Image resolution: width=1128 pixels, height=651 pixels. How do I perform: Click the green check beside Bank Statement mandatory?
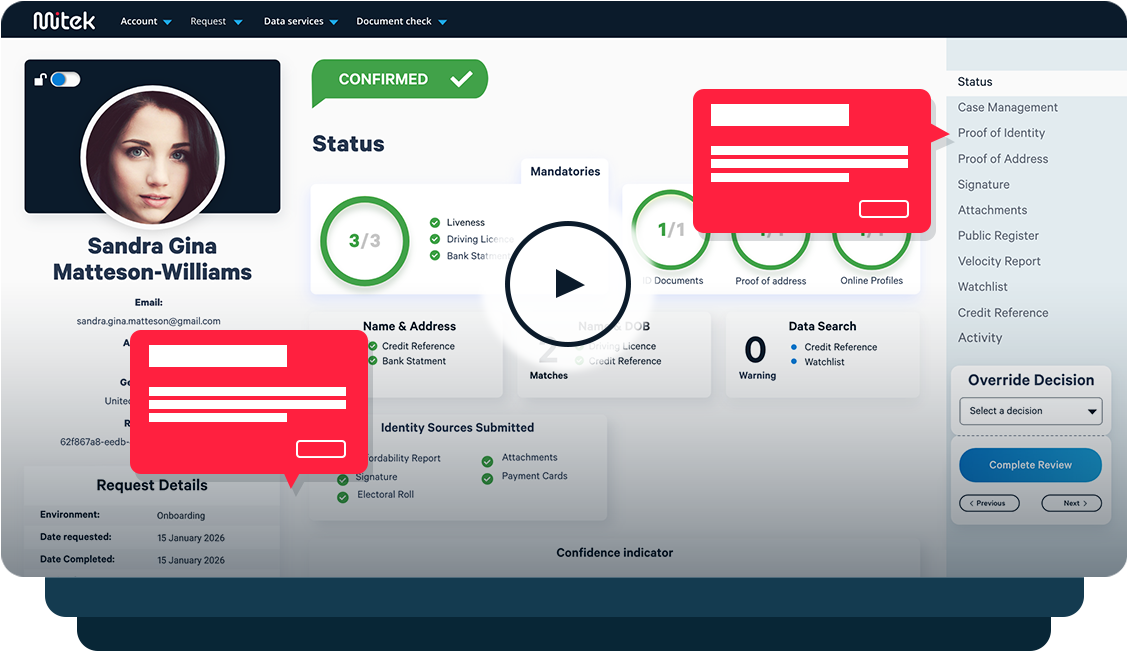[435, 255]
